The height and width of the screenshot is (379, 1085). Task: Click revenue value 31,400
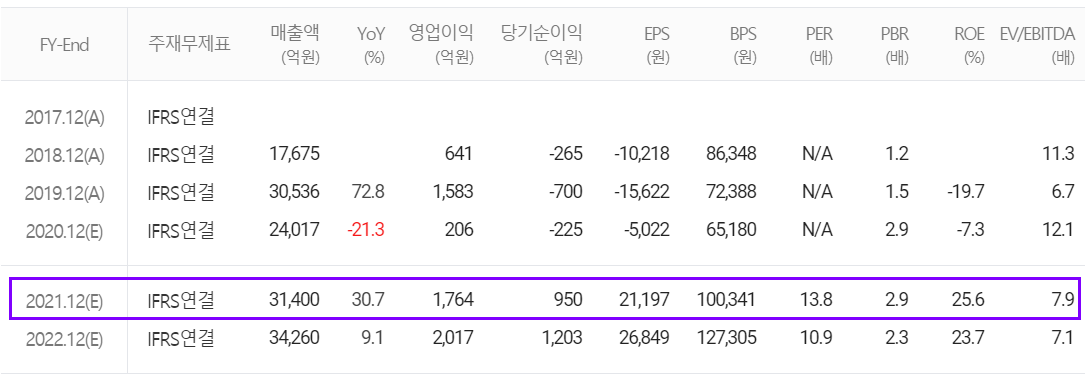(x=294, y=300)
